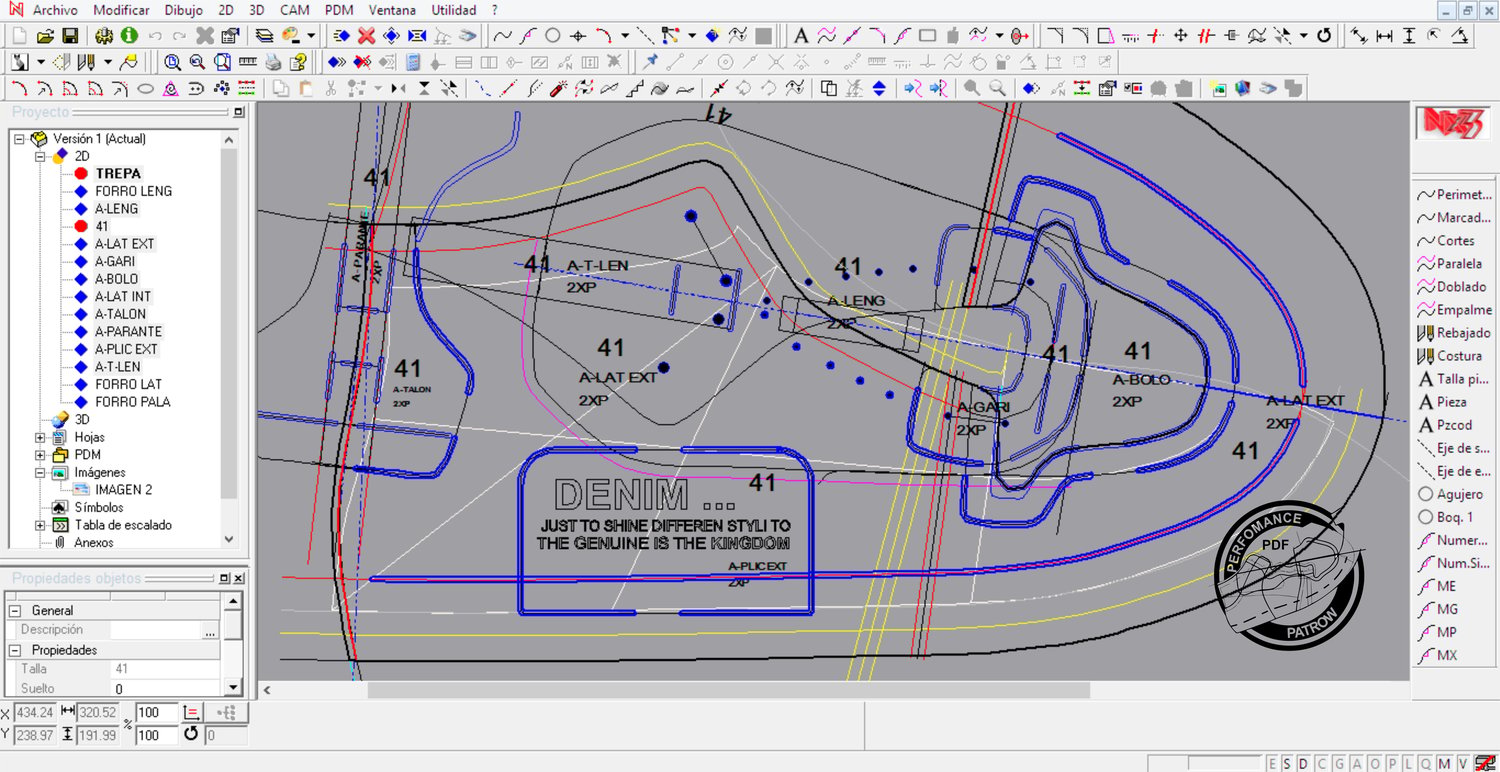Open a file with the folder icon
Image resolution: width=1500 pixels, height=772 pixels.
click(x=45, y=36)
